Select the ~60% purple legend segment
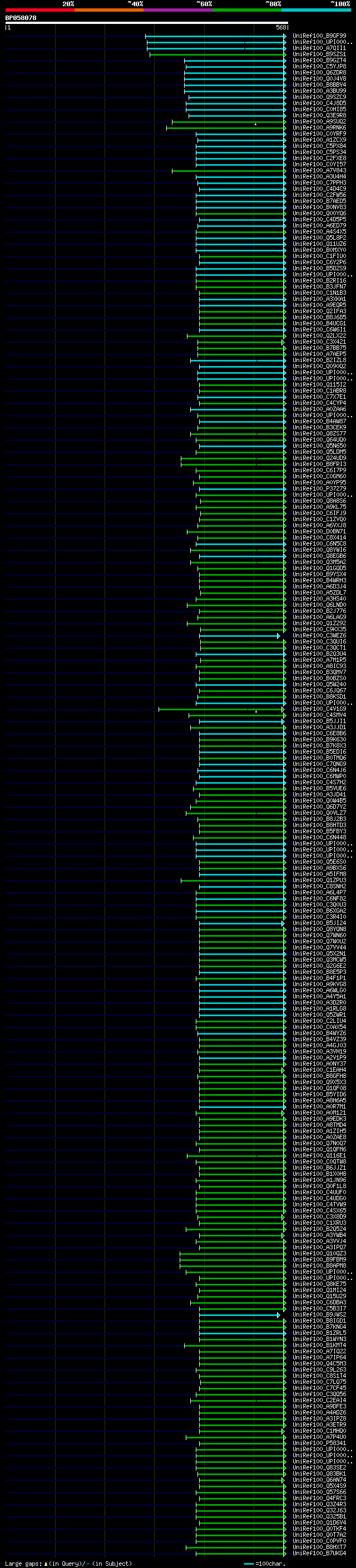 tap(179, 10)
